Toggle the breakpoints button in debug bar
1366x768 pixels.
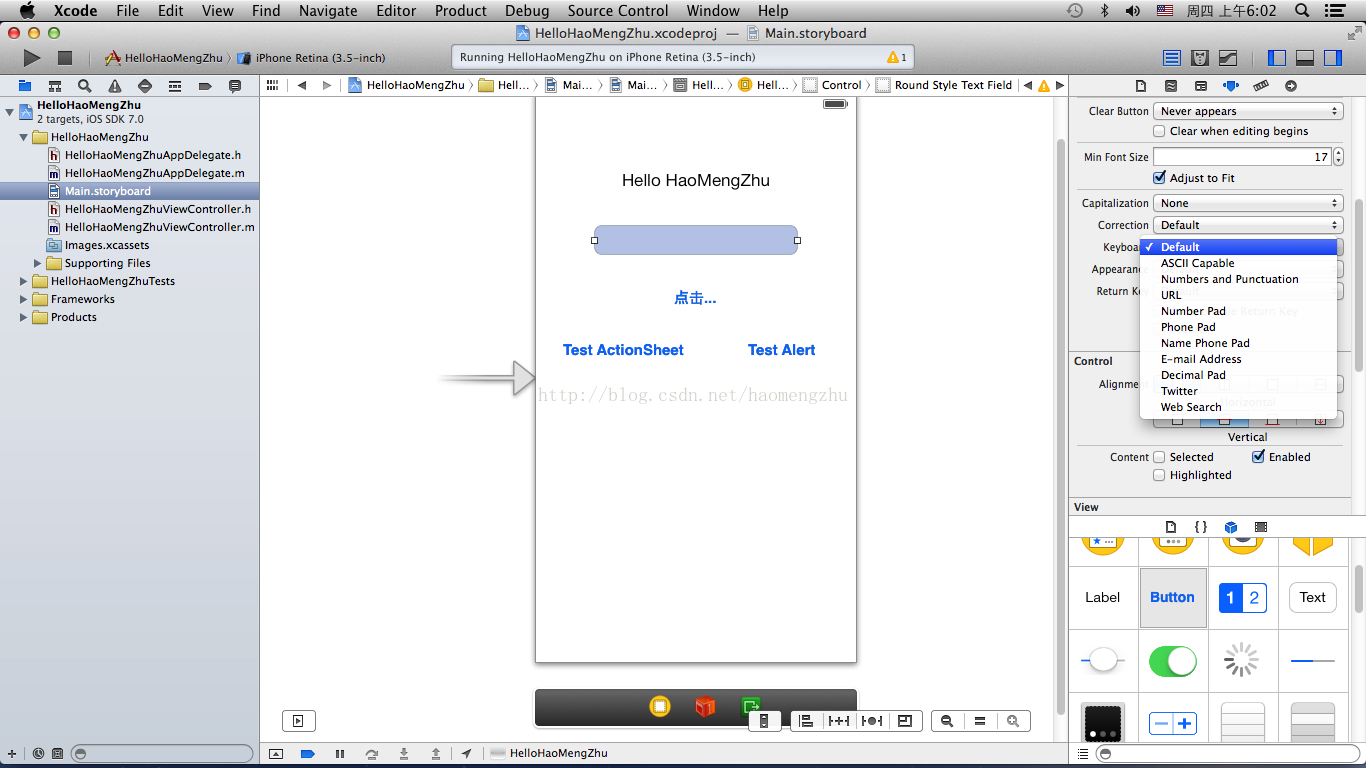(x=308, y=753)
